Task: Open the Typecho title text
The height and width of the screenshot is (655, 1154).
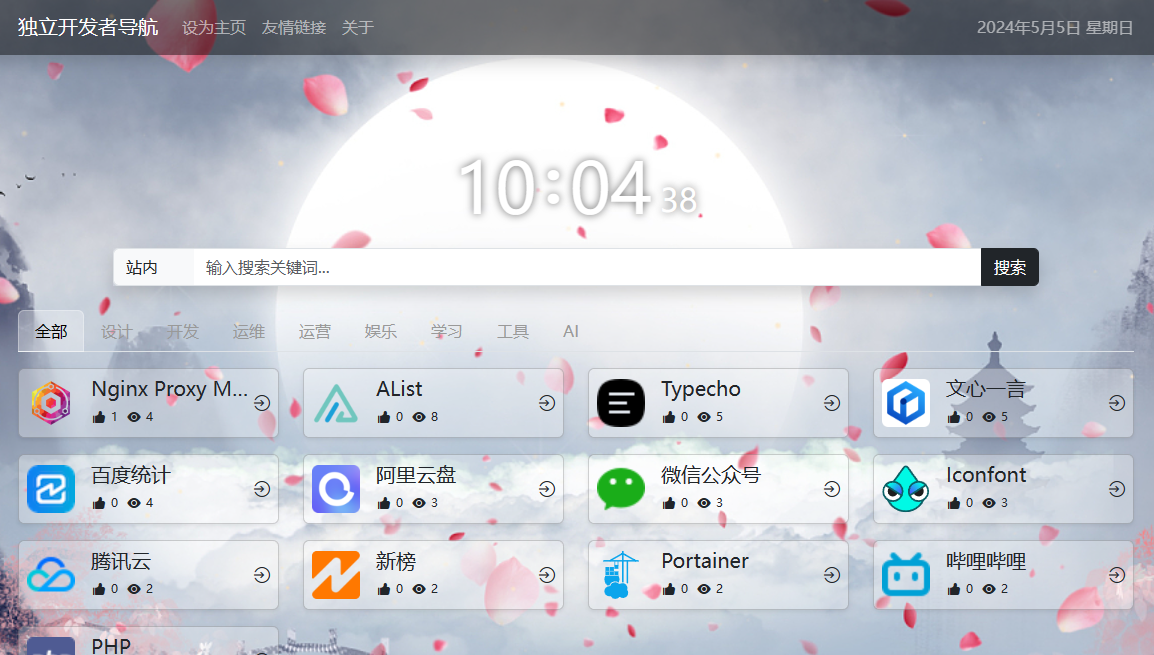Action: (x=701, y=389)
